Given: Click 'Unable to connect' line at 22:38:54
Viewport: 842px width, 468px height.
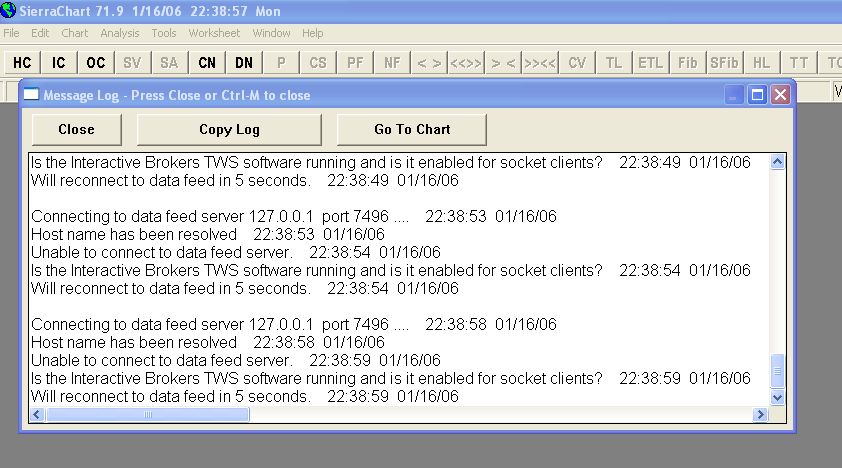Looking at the screenshot, I should [236, 252].
